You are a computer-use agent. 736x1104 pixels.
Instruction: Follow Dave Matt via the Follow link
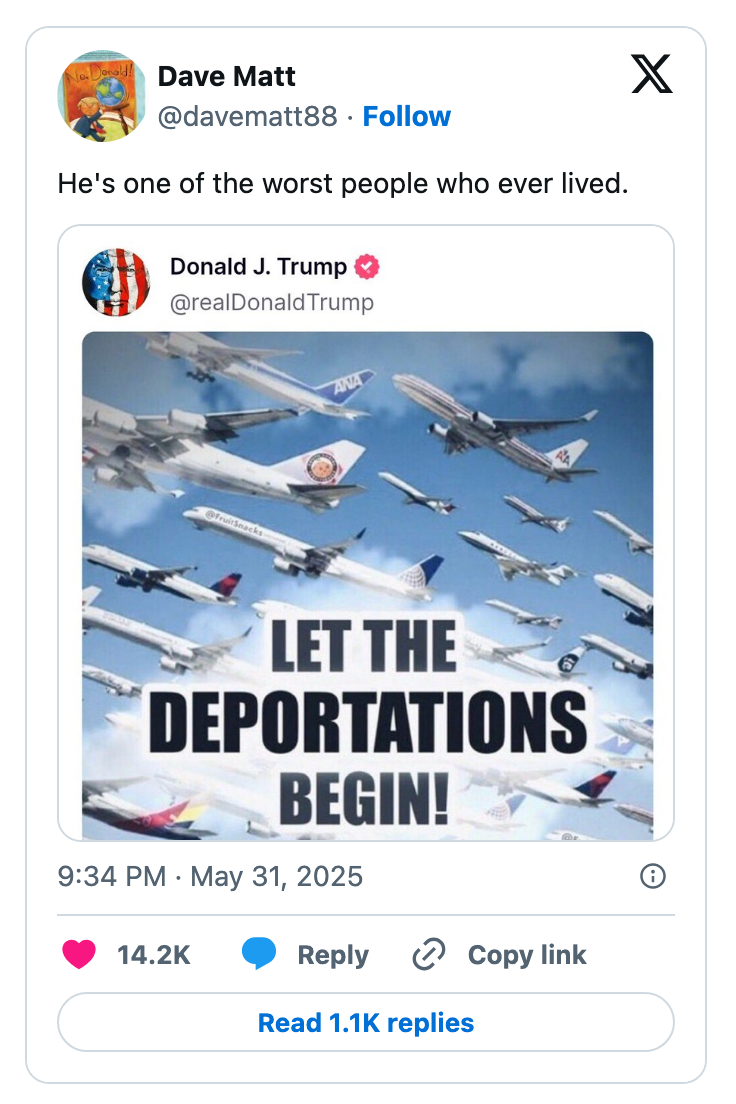click(x=406, y=116)
